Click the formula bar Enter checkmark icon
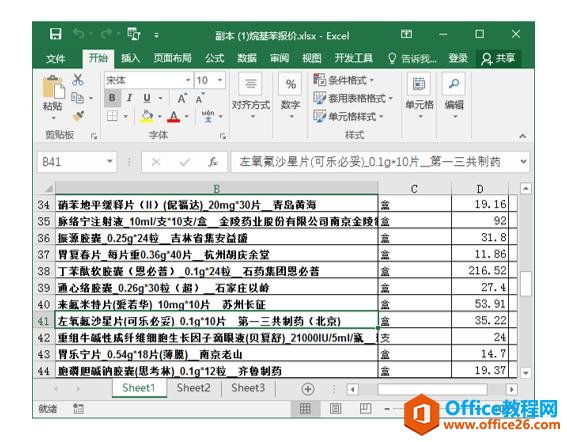 (x=185, y=162)
